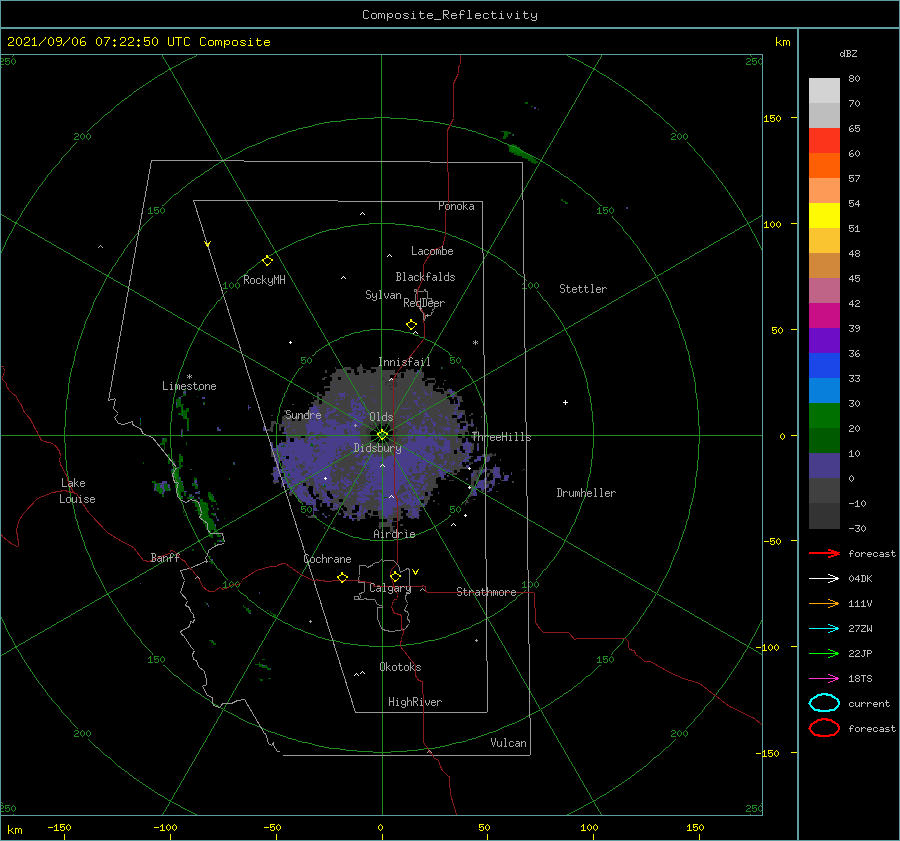Viewport: 900px width, 841px height.
Task: Click the Composite_Reflectivity title
Action: click(x=450, y=15)
